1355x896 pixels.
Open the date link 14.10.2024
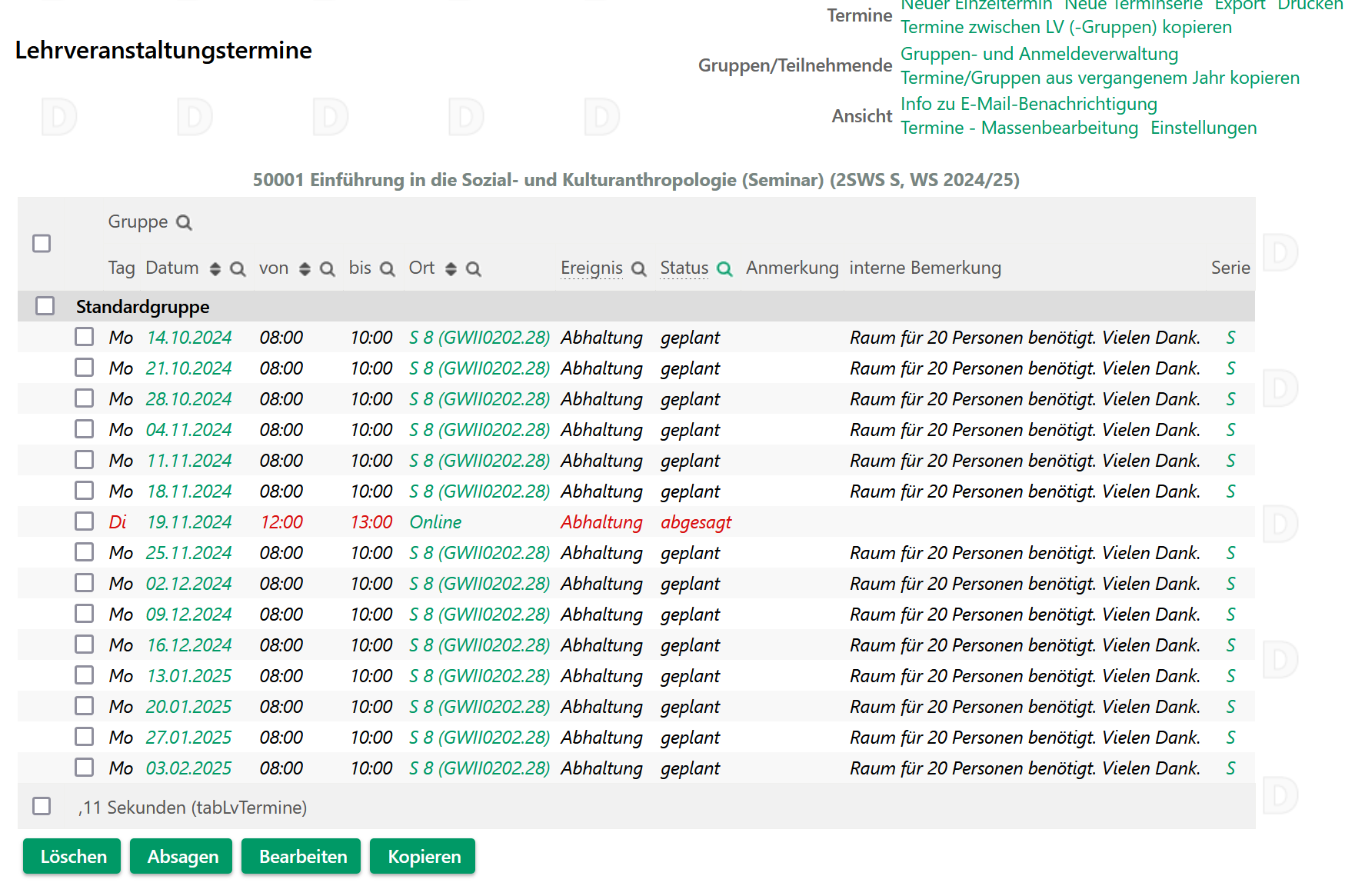[x=189, y=338]
